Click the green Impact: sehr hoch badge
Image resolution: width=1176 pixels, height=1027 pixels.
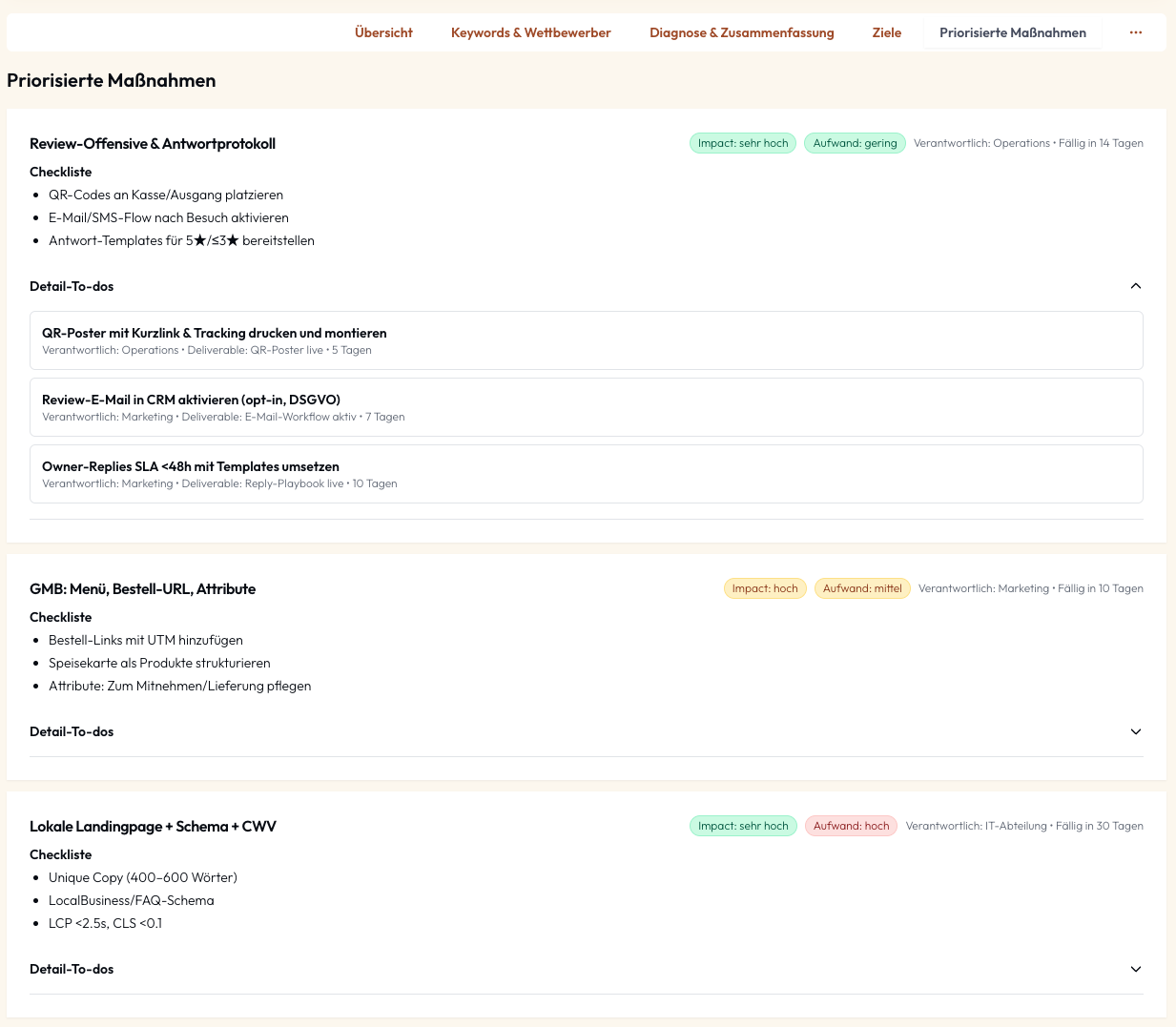pyautogui.click(x=743, y=143)
